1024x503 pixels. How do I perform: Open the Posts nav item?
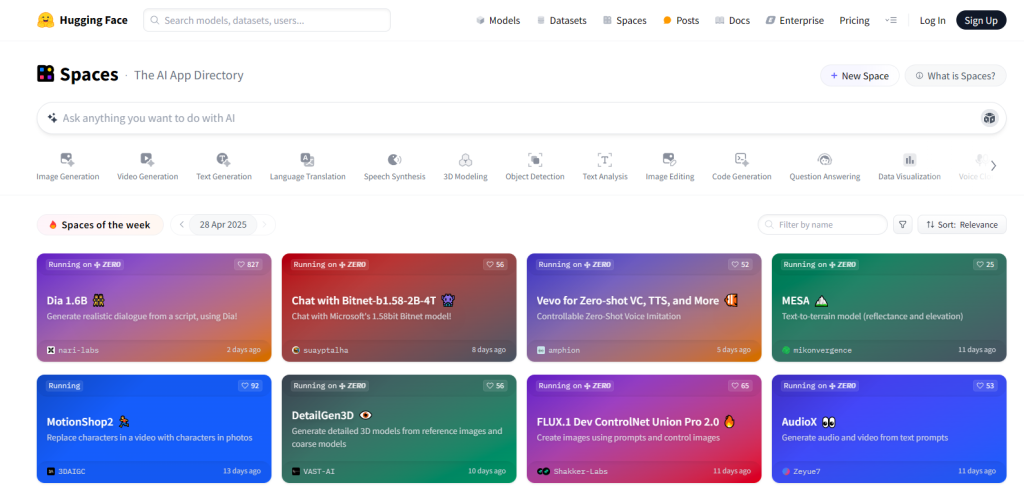(681, 20)
